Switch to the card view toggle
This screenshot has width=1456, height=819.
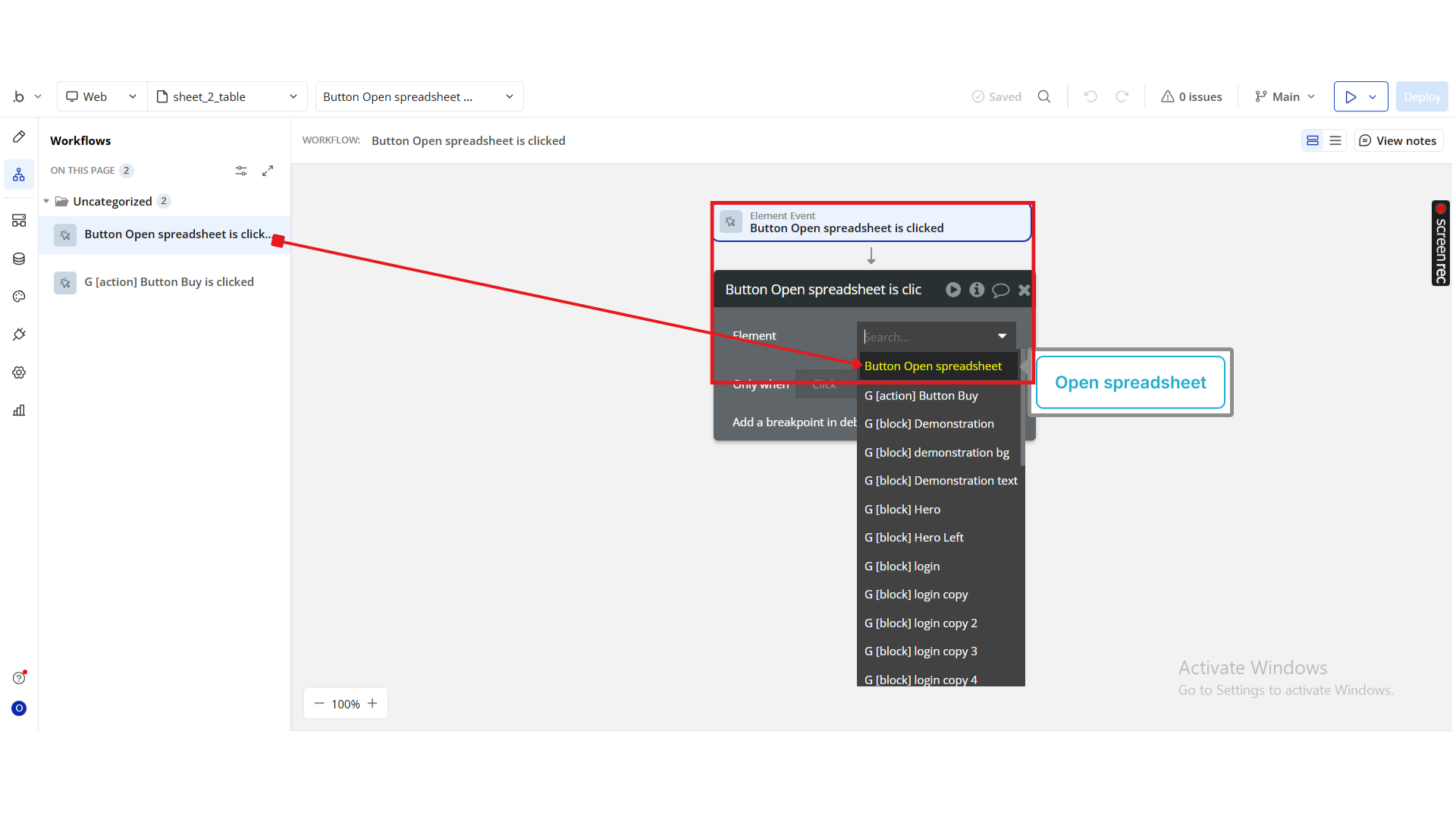pyautogui.click(x=1313, y=140)
